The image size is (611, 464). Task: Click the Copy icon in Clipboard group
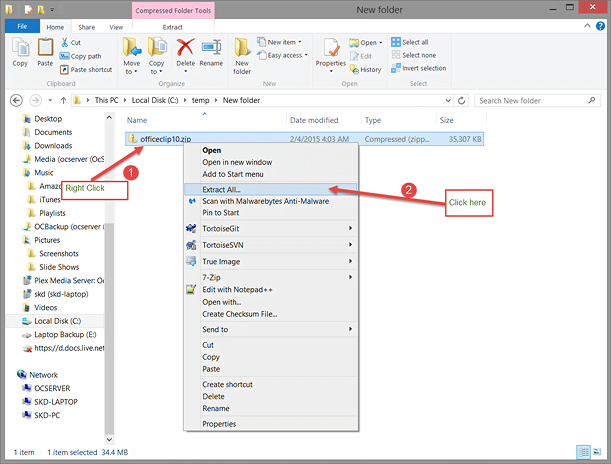[20, 50]
